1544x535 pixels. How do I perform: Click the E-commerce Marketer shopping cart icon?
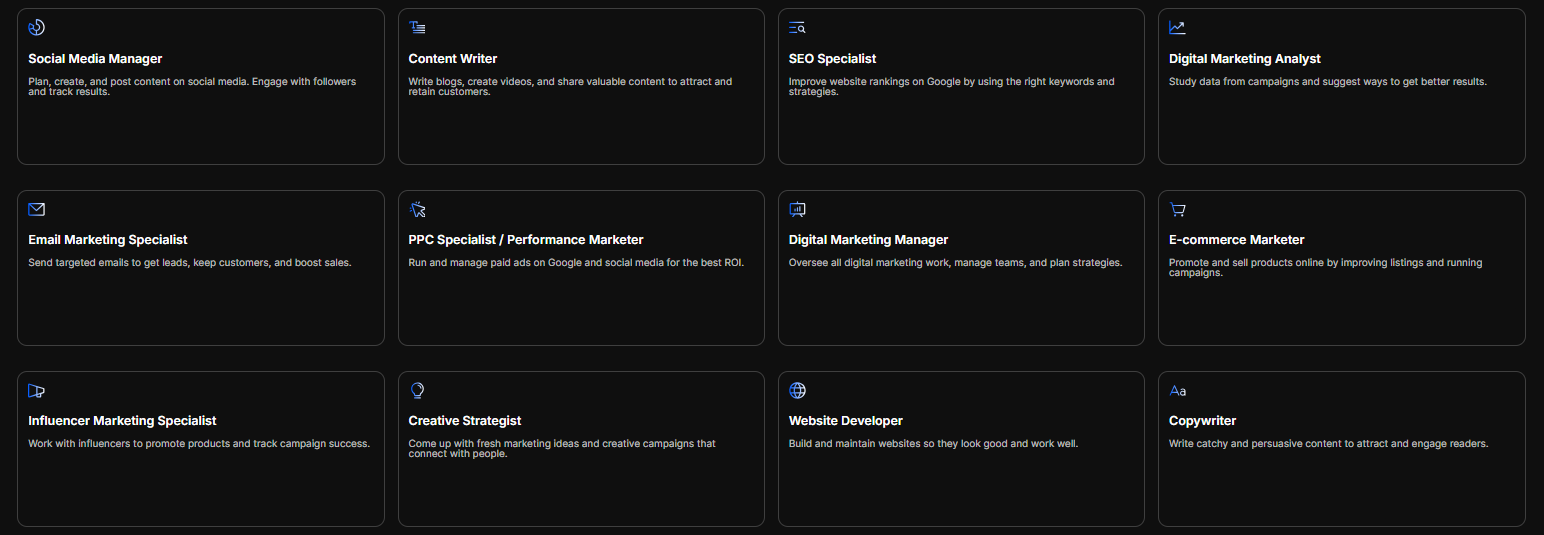(x=1177, y=209)
